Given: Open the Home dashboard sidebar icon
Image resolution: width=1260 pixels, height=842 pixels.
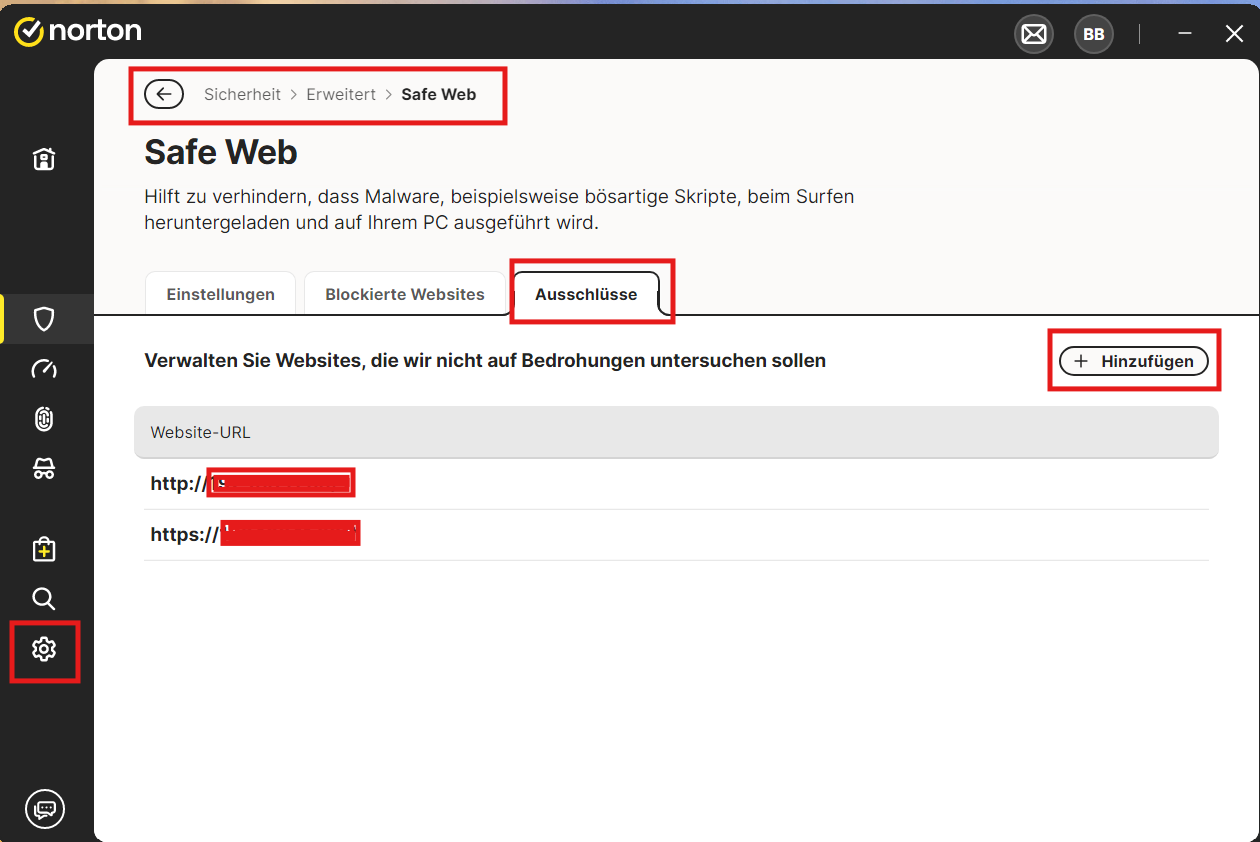Looking at the screenshot, I should click(x=44, y=159).
